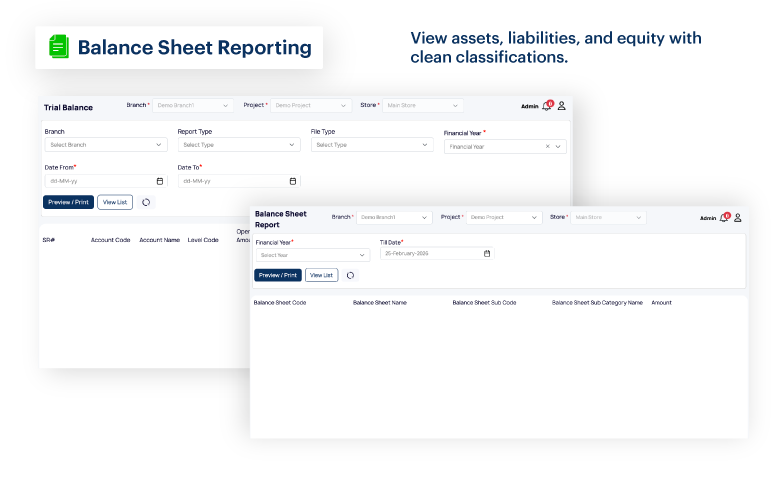Open Demo Project dropdown in Trial Balance header
This screenshot has height=490, width=780.
point(311,105)
